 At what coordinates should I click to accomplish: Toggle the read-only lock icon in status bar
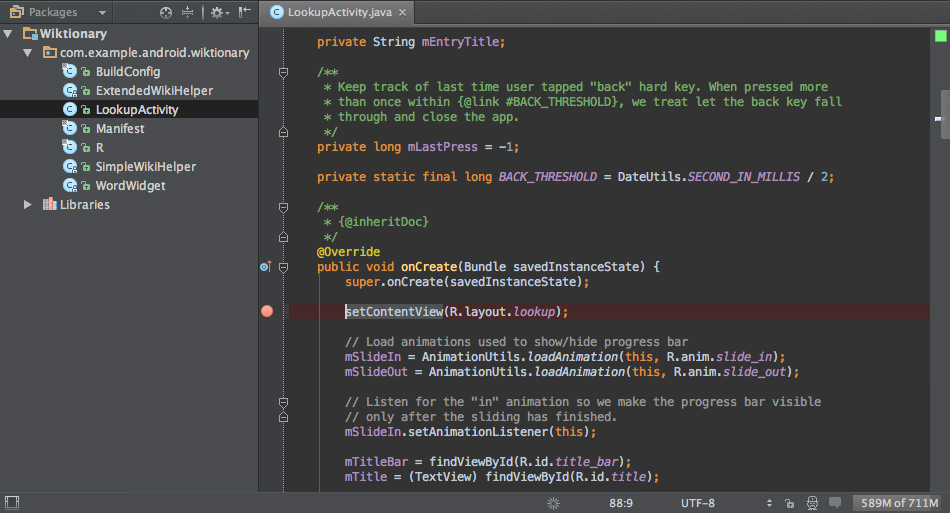point(789,503)
